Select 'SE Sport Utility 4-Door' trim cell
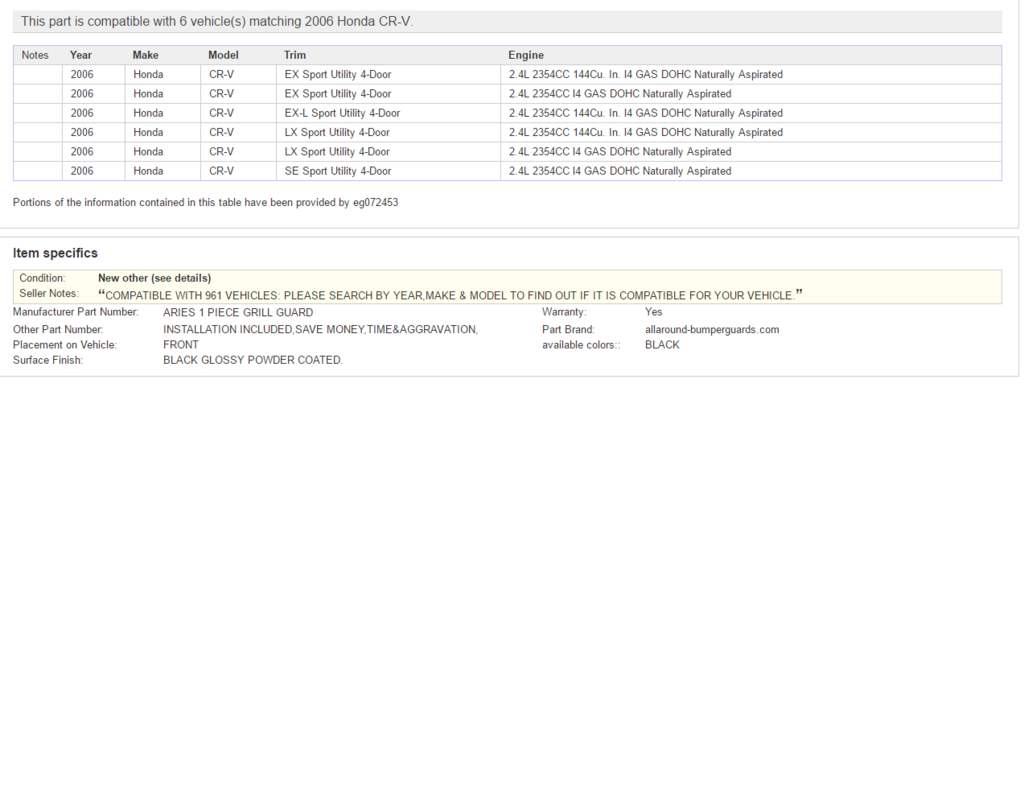 tap(388, 171)
